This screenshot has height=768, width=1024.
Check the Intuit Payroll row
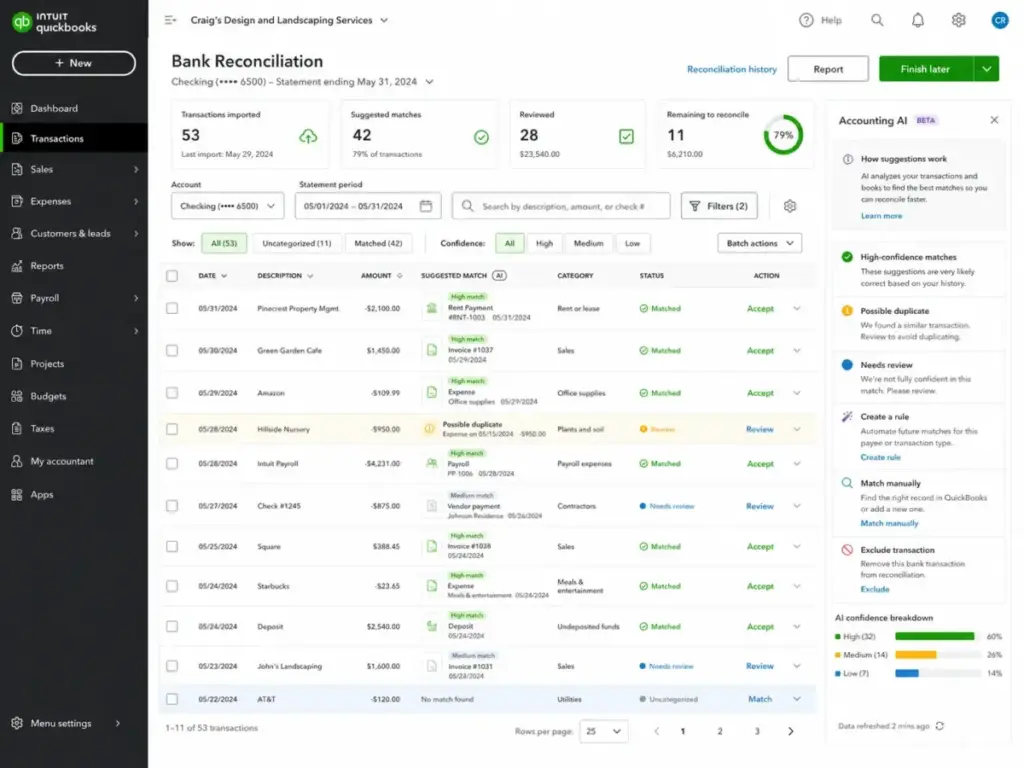pyautogui.click(x=172, y=464)
